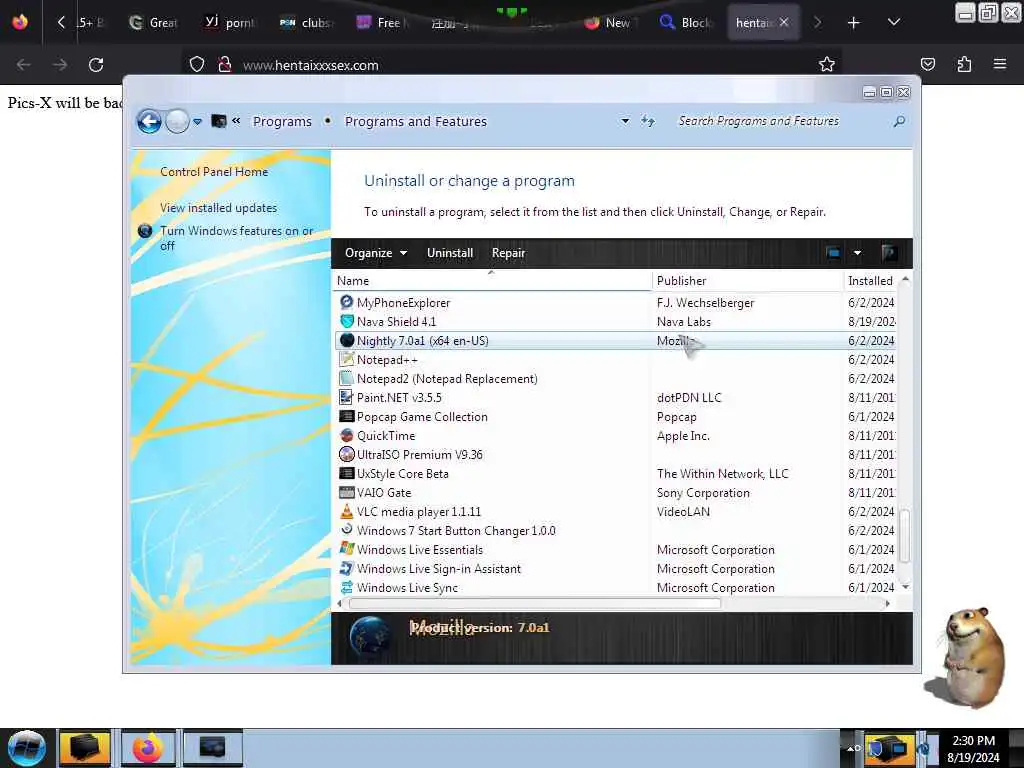Image resolution: width=1024 pixels, height=768 pixels.
Task: Switch to the clubs tab
Action: point(307,23)
